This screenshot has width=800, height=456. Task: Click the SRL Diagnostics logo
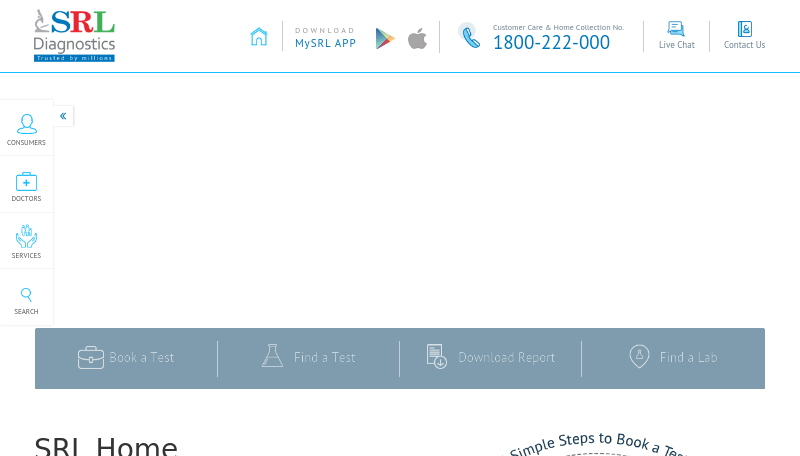tap(74, 36)
